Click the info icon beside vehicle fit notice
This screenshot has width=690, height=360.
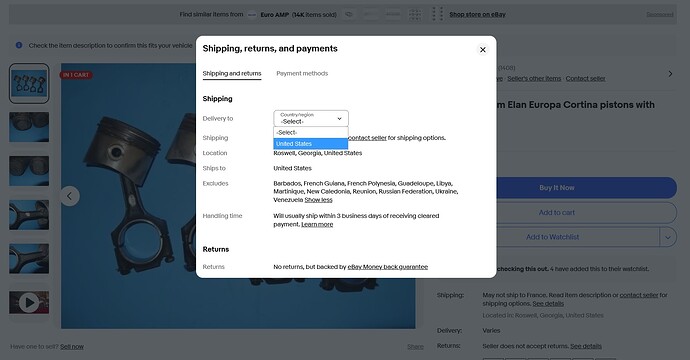coord(19,45)
